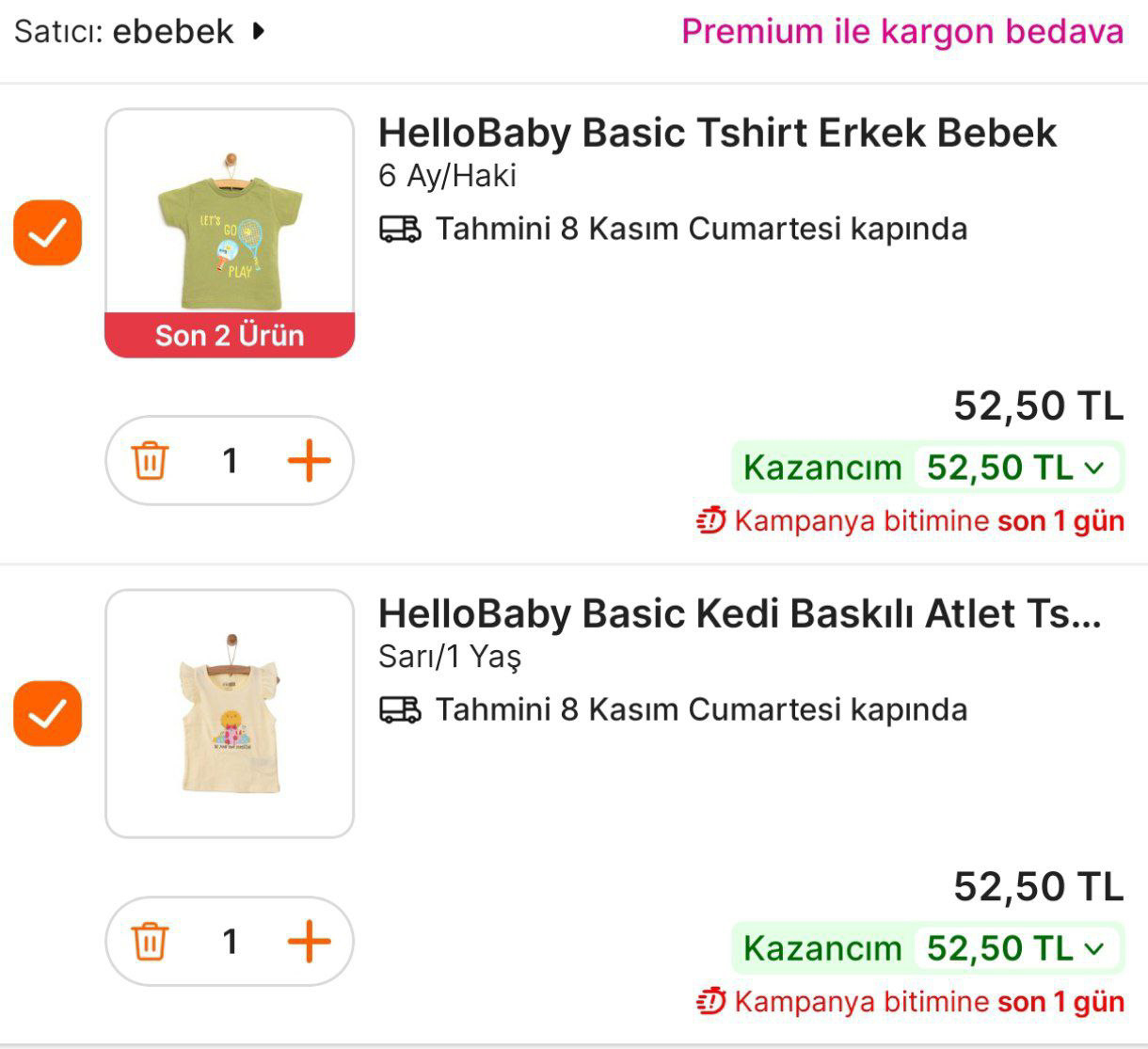Viewport: 1148px width, 1049px height.
Task: Uncheck the Kedi Baskılı Atlet checkbox
Action: [x=47, y=713]
